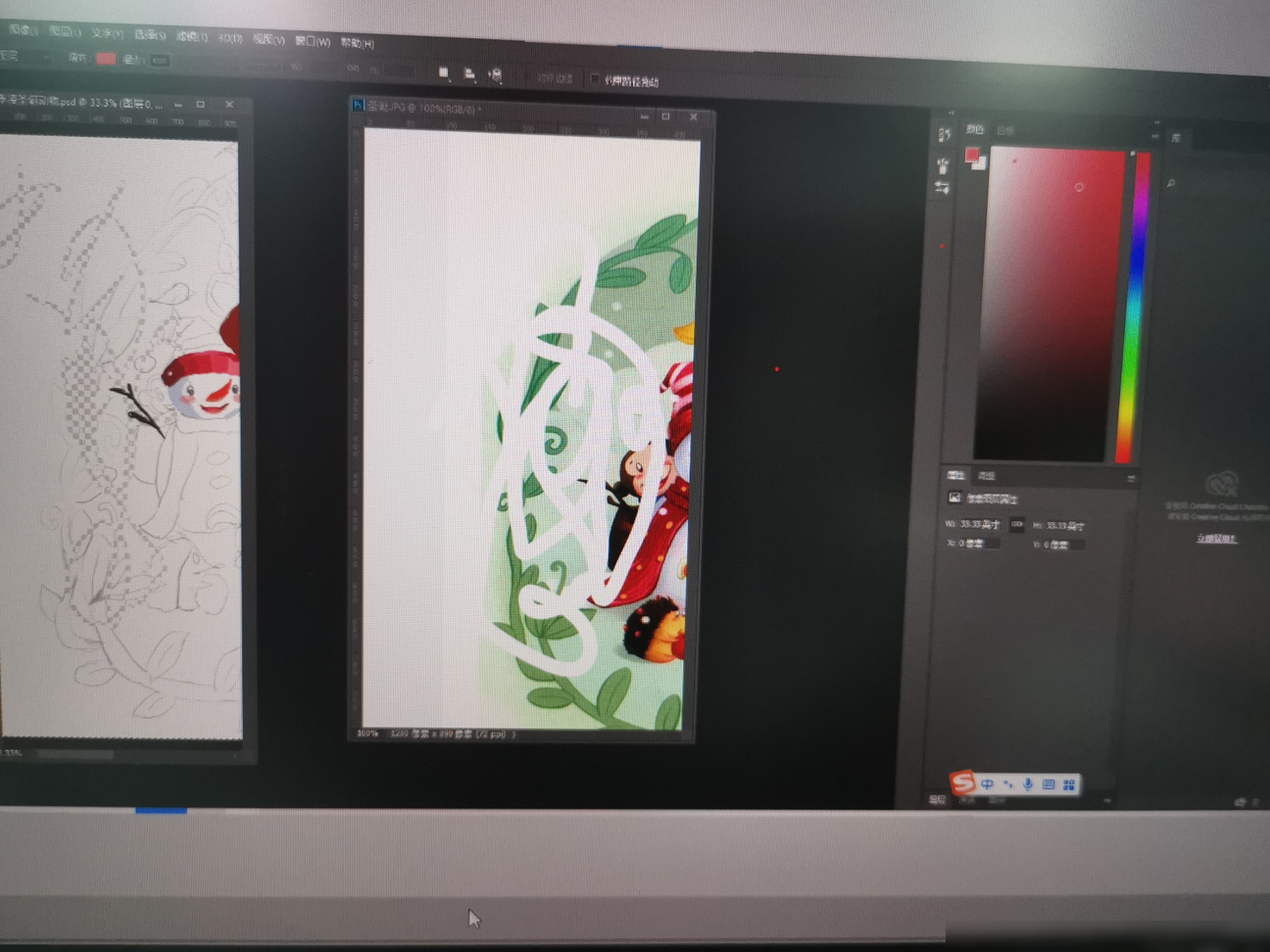Open the 选择(S) menu
This screenshot has height=952, width=1270.
tap(150, 35)
